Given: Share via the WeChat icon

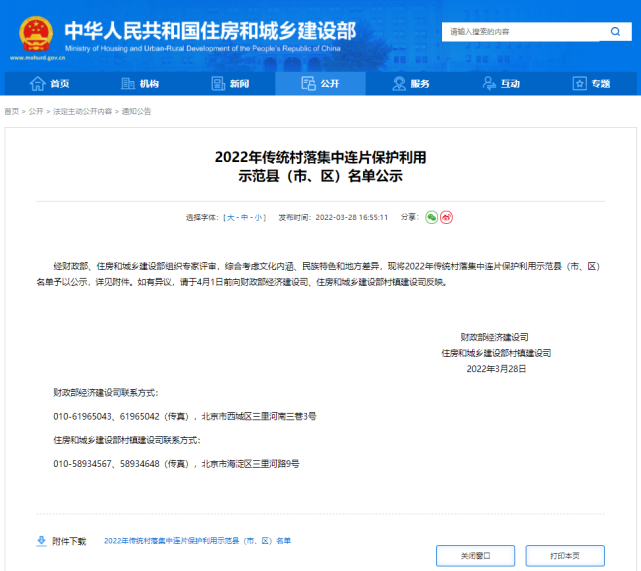Looking at the screenshot, I should coord(432,217).
